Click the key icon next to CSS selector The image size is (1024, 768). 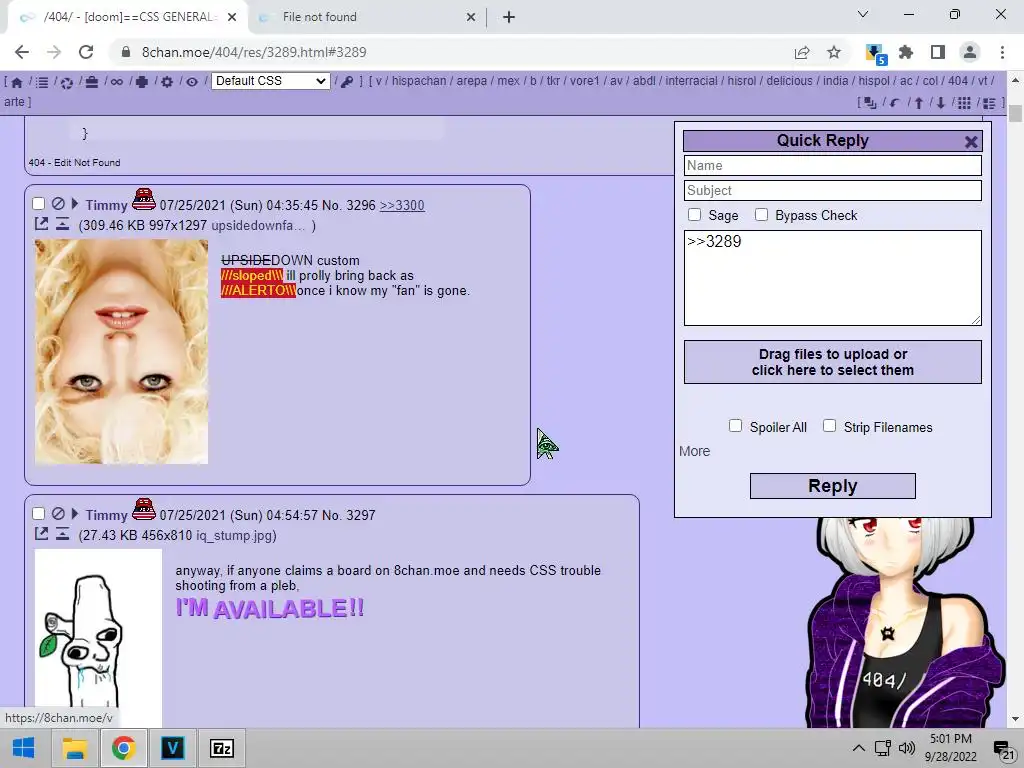(x=347, y=82)
